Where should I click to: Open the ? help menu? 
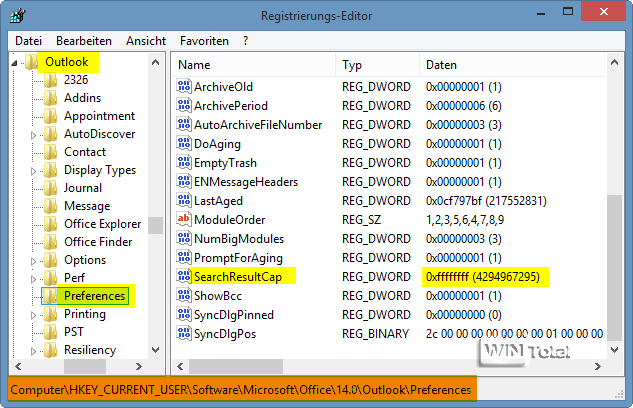pos(245,41)
